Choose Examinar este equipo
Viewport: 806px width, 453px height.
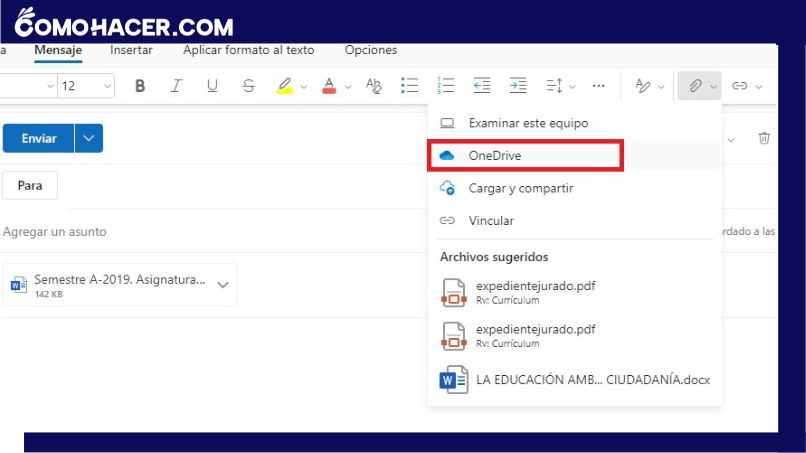[x=574, y=123]
